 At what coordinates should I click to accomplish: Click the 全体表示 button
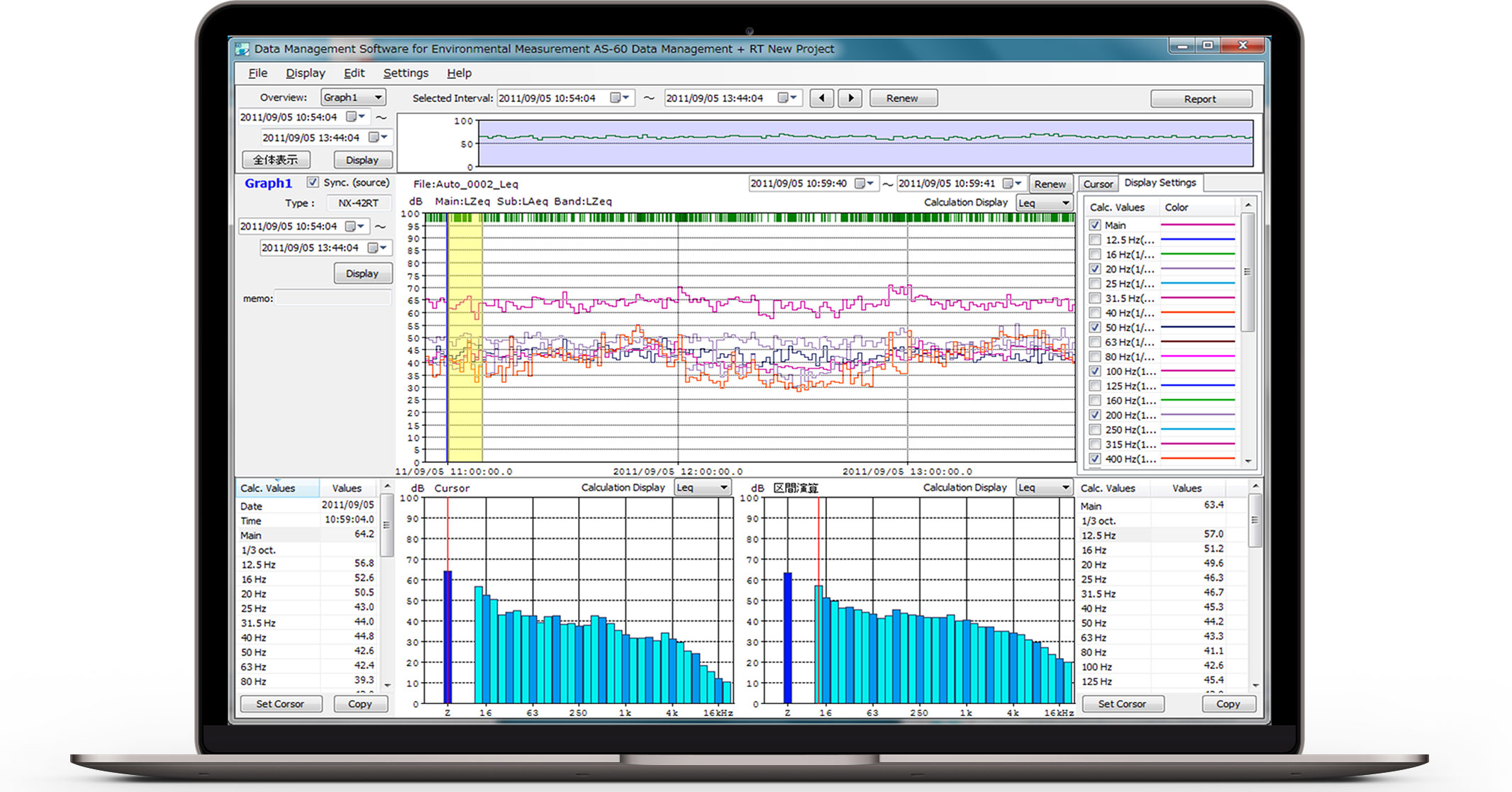(x=276, y=160)
